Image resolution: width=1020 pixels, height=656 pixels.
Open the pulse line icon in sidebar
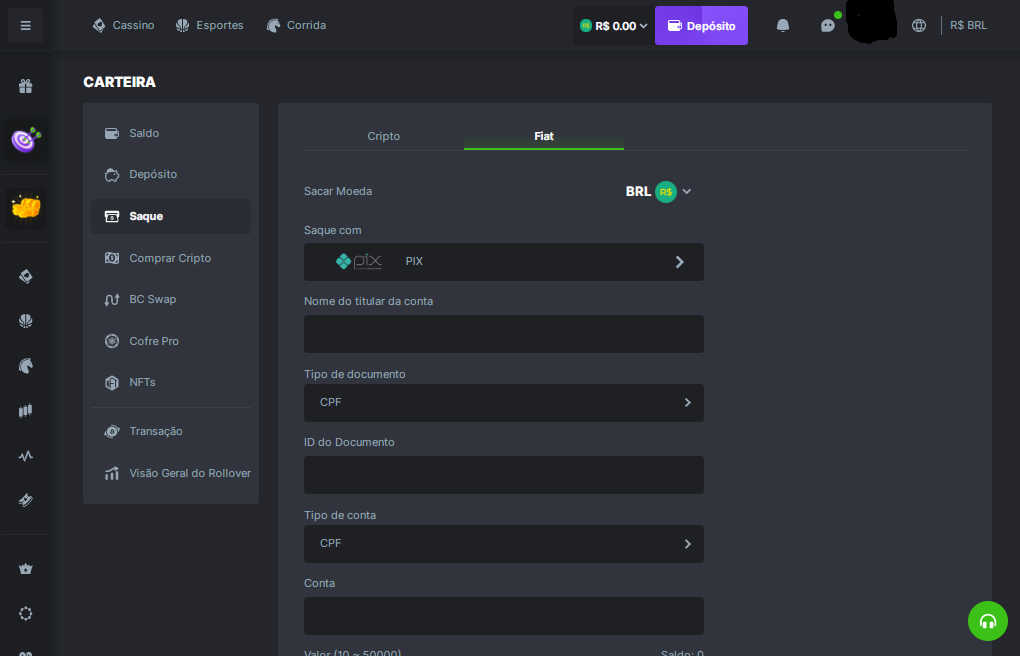click(x=25, y=456)
